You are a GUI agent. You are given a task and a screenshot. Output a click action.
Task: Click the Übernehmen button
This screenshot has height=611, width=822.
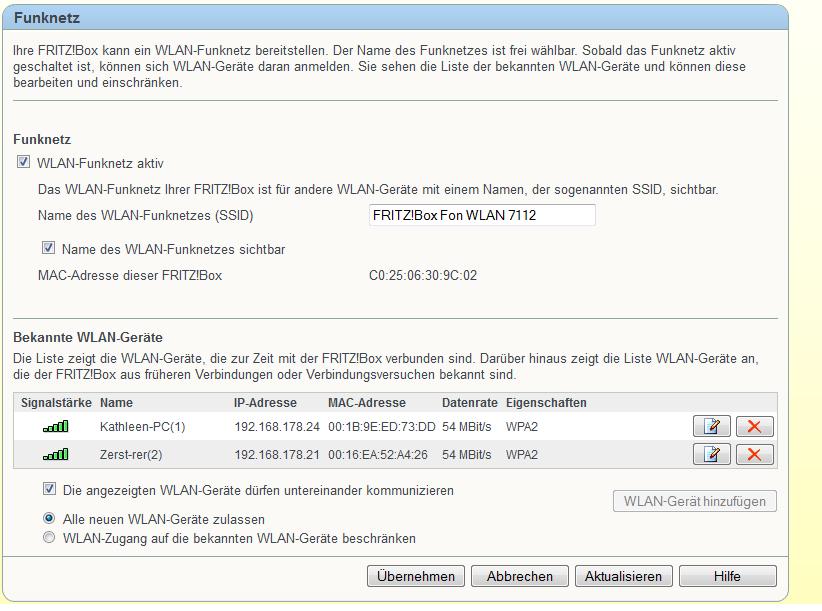click(x=416, y=576)
